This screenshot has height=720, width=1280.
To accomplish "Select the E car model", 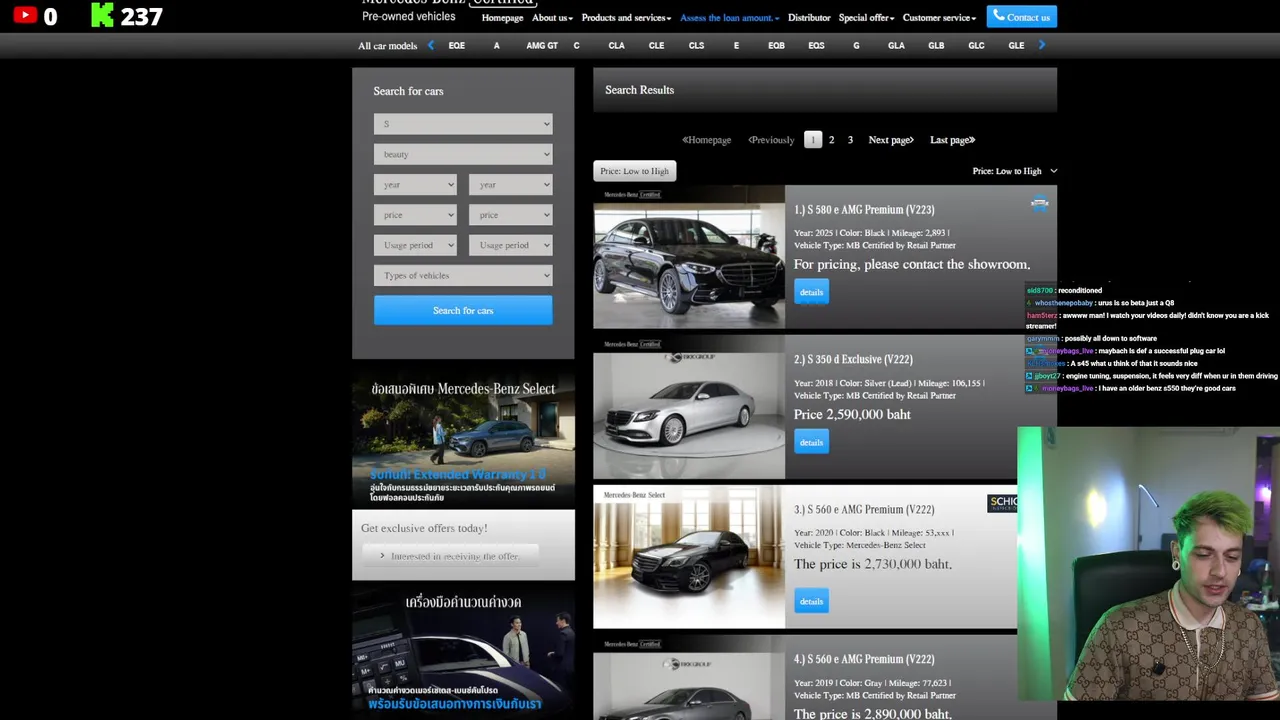I will [736, 46].
